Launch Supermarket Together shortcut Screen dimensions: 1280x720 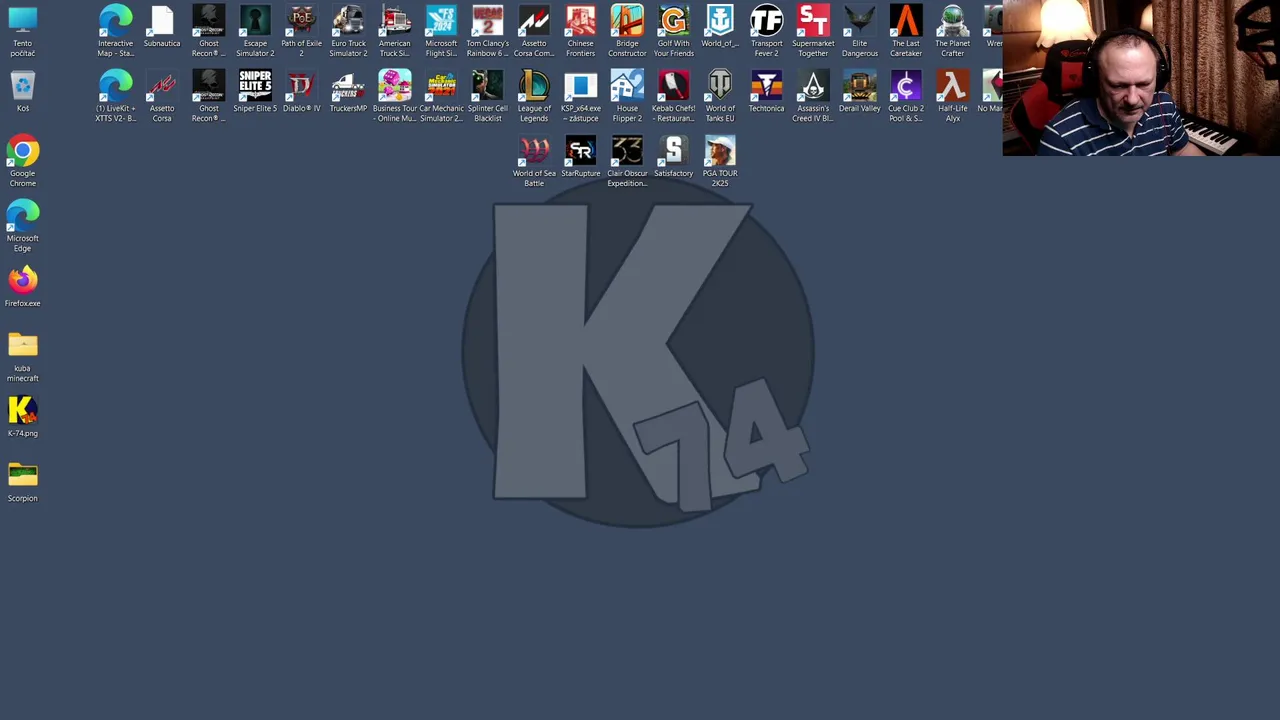(813, 30)
